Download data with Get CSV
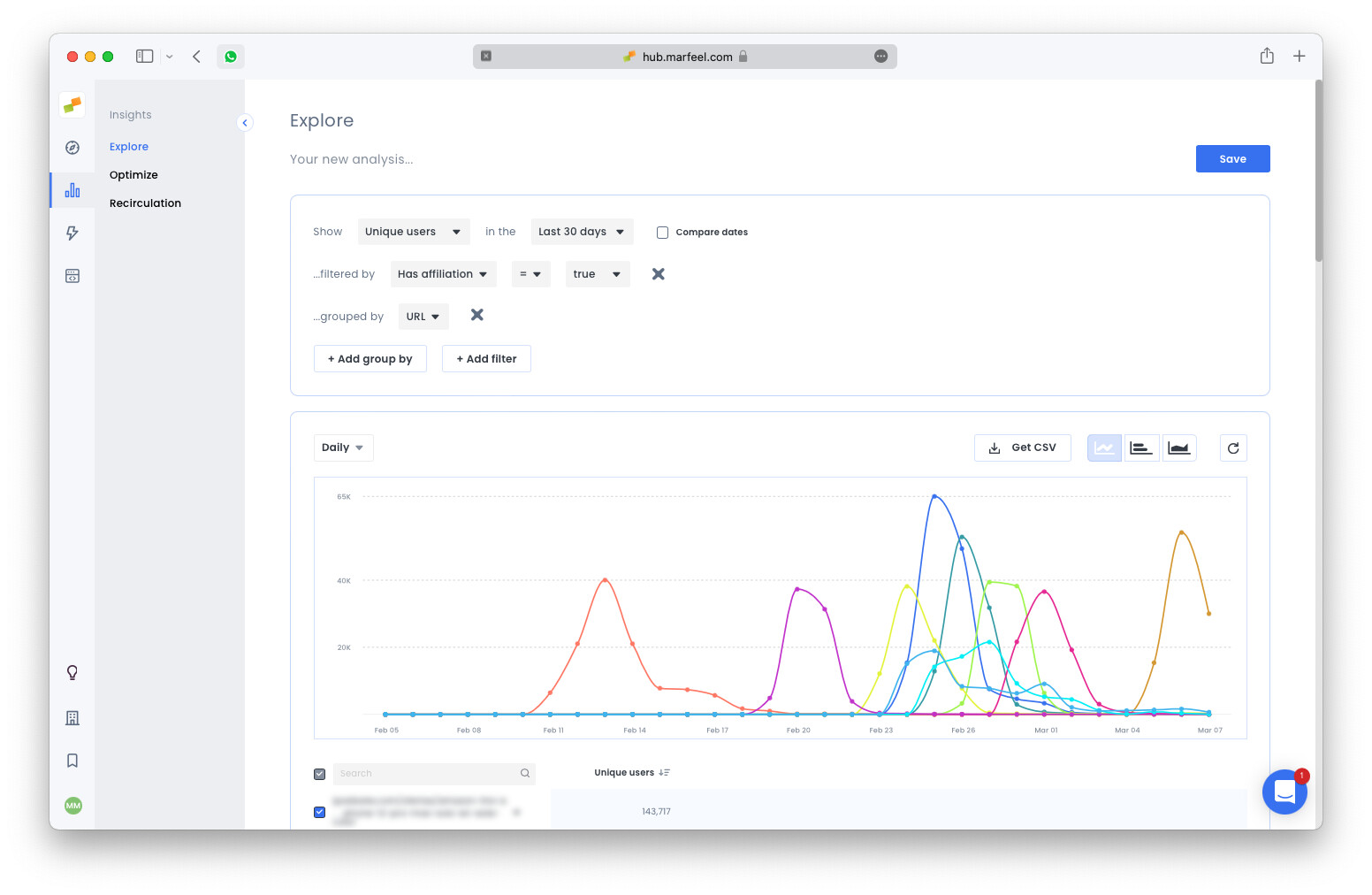Image resolution: width=1372 pixels, height=895 pixels. (x=1022, y=447)
